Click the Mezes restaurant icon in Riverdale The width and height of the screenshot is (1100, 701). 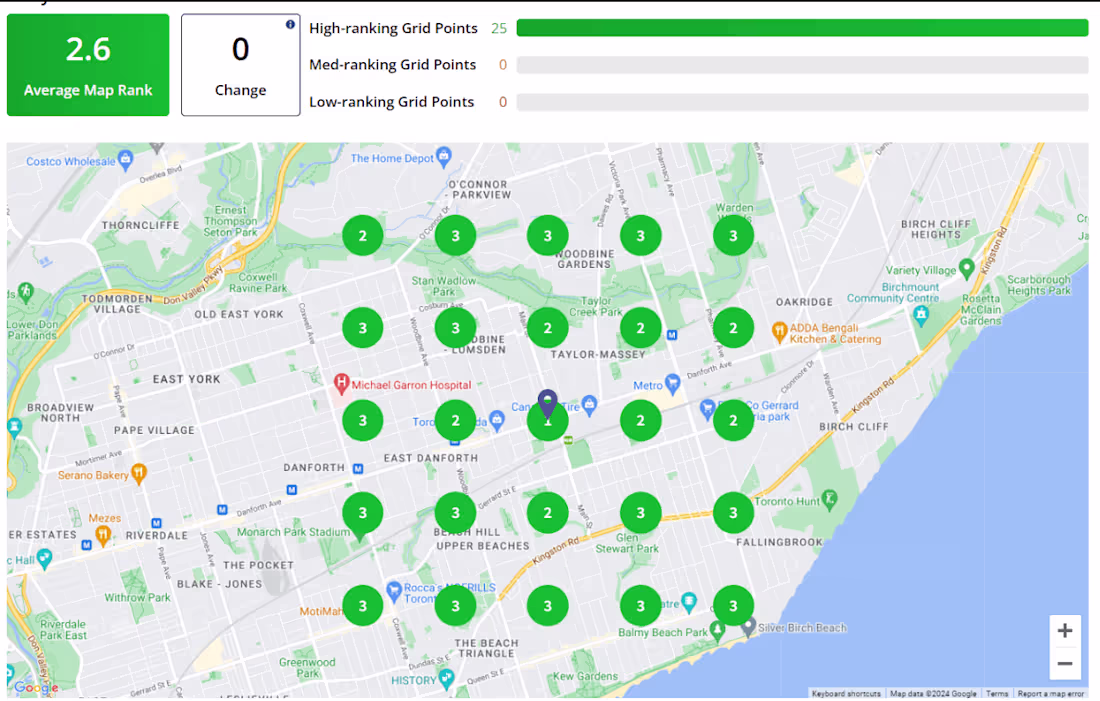(x=103, y=536)
